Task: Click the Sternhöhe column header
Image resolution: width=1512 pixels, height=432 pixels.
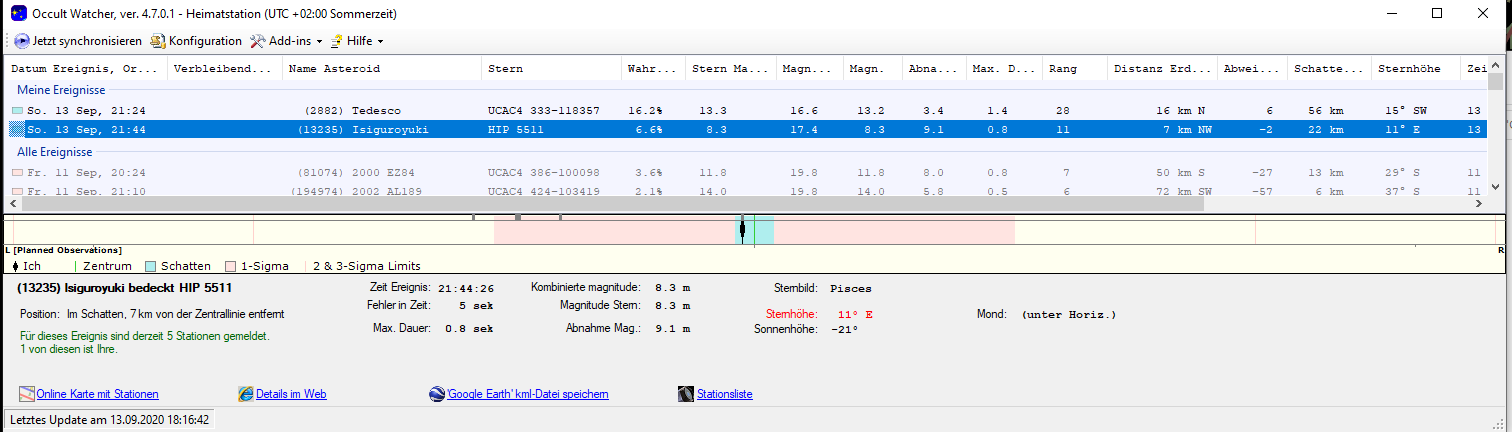Action: [1409, 69]
